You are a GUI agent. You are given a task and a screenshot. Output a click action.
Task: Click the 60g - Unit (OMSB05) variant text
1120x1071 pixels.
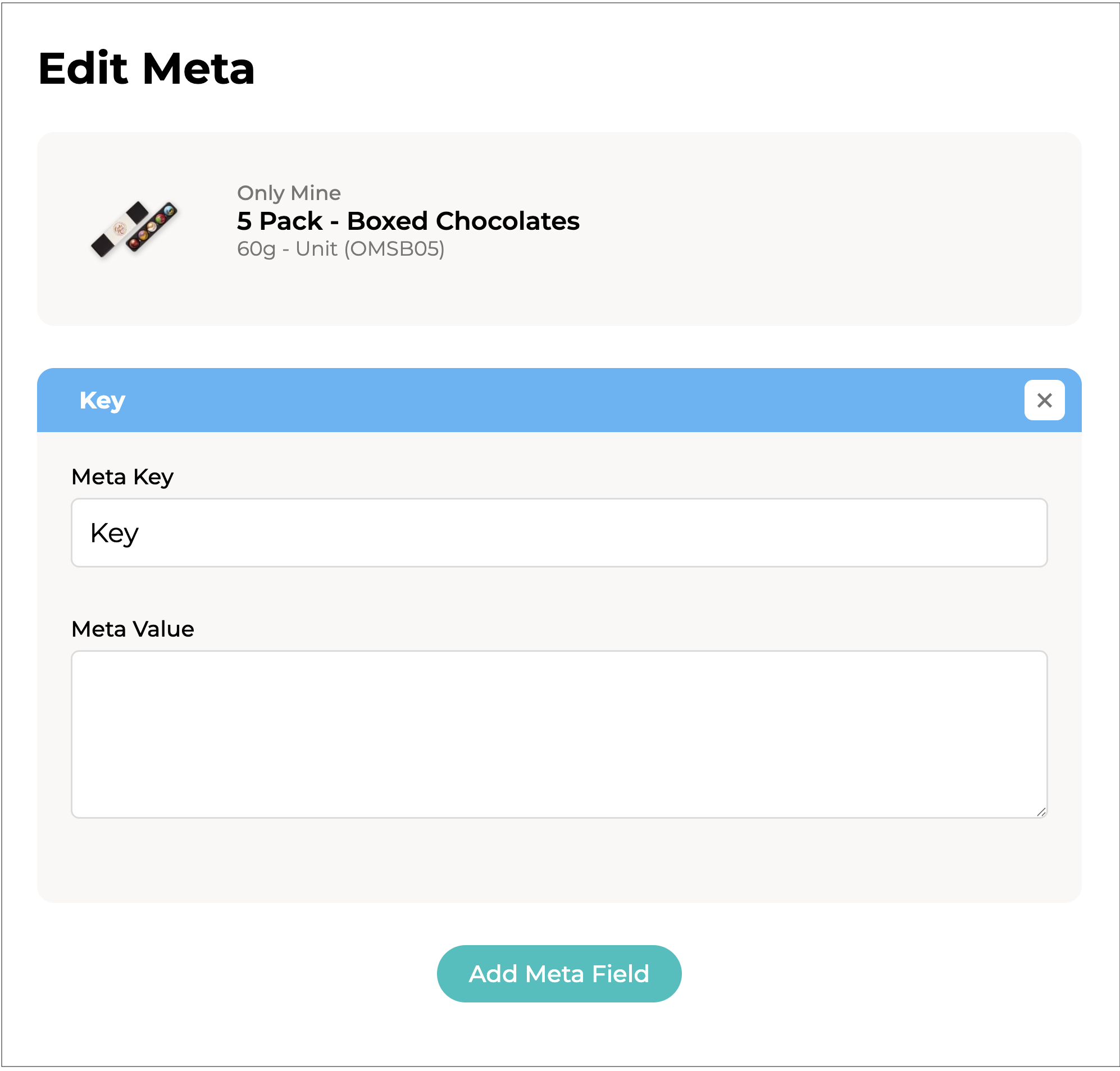point(340,249)
